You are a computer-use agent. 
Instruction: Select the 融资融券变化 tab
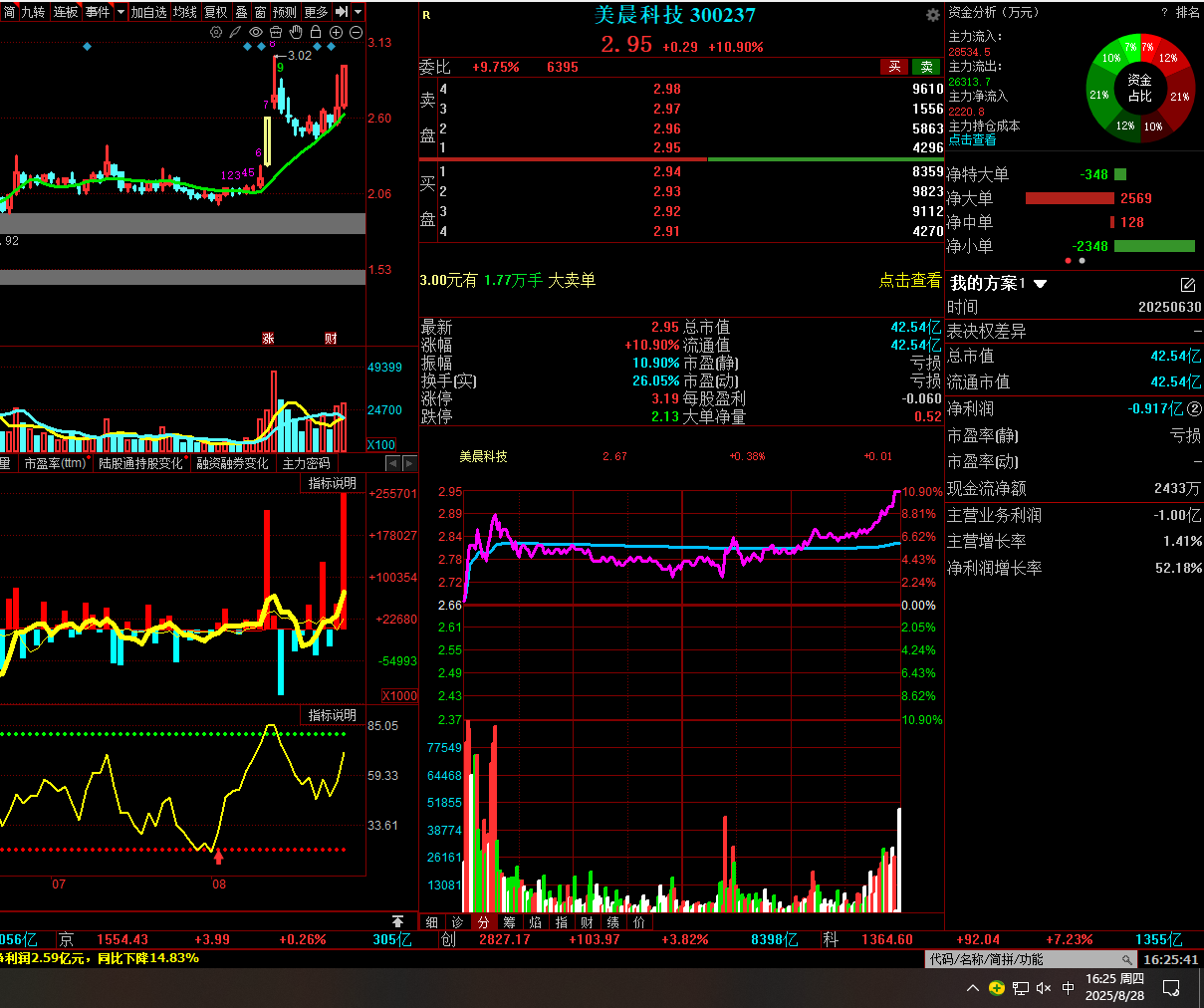[x=233, y=463]
